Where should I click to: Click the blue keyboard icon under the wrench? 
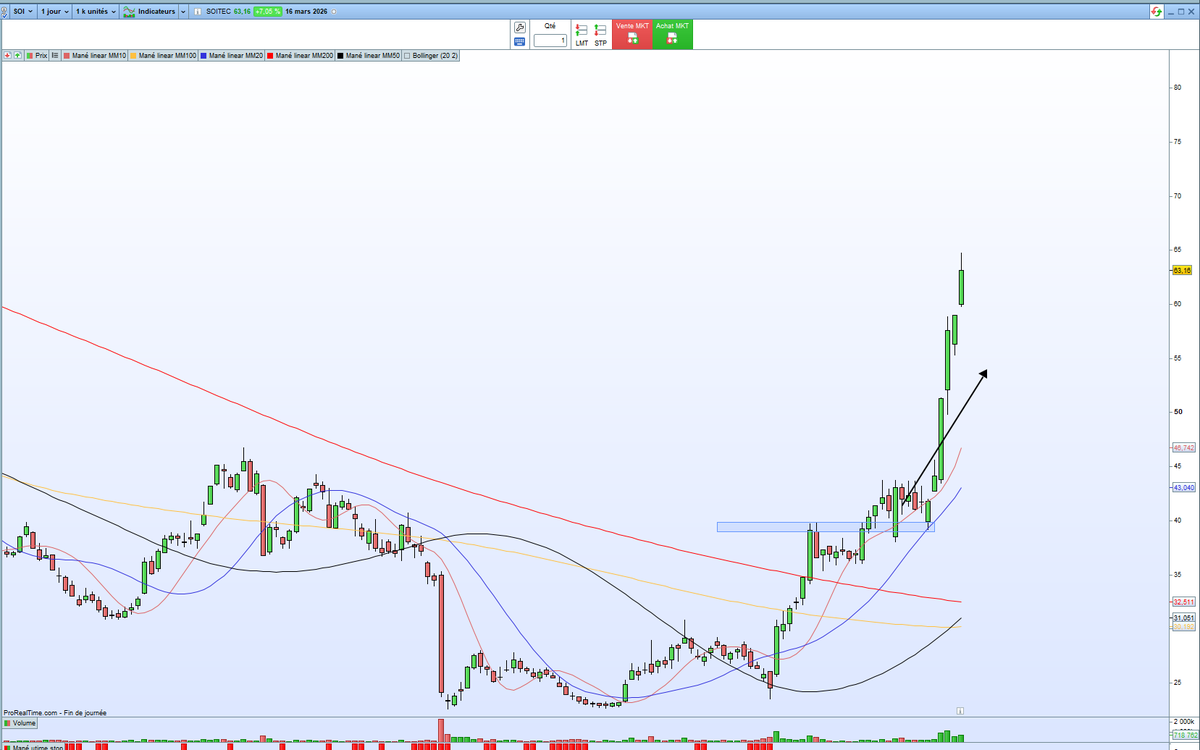point(520,41)
